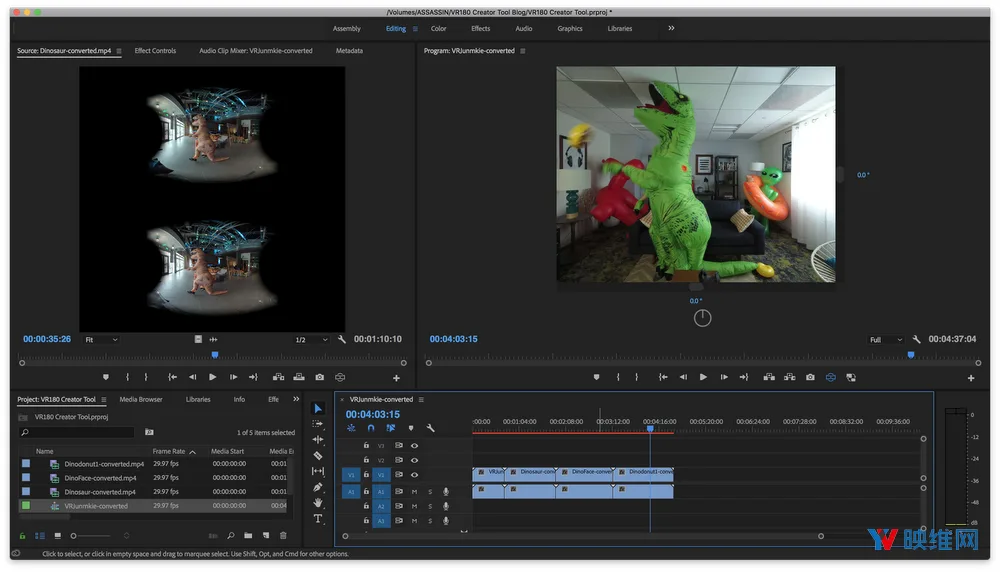Select the Type tool
Screen dimensions: 1000x572
(x=318, y=518)
